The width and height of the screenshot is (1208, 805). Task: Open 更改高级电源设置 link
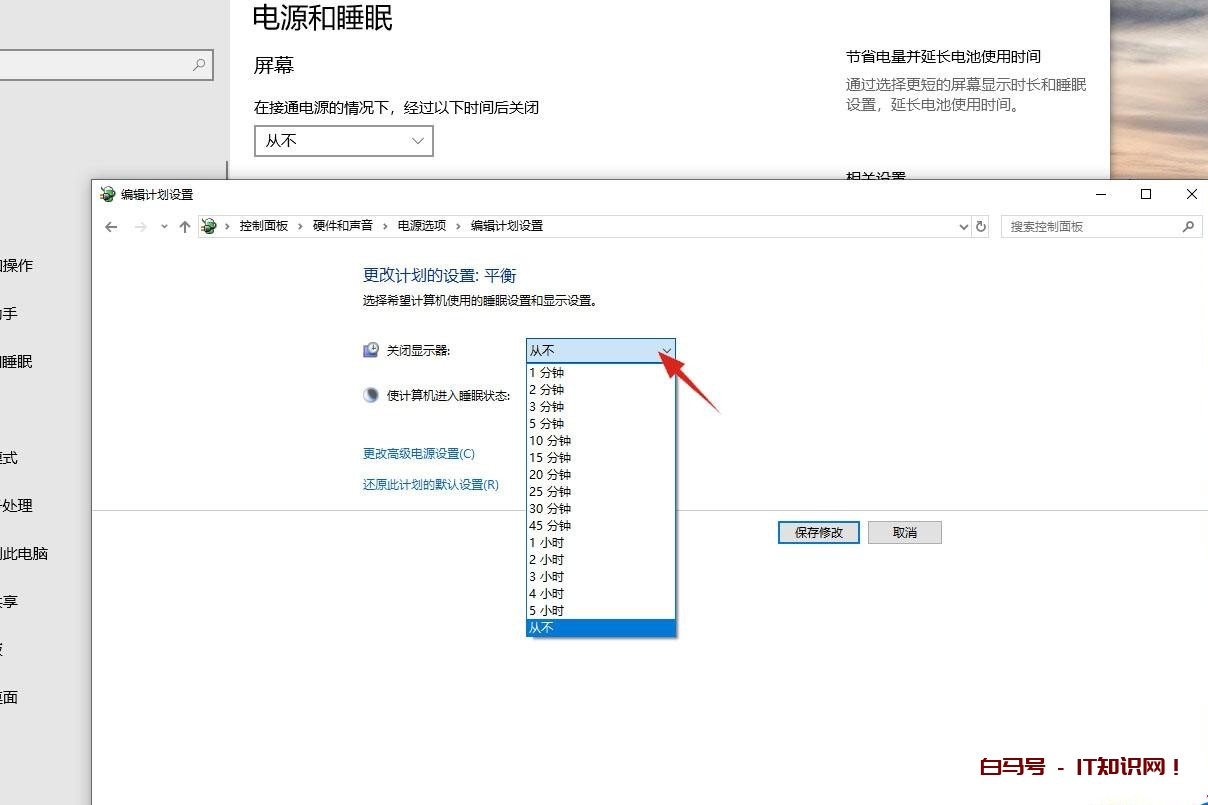[418, 454]
